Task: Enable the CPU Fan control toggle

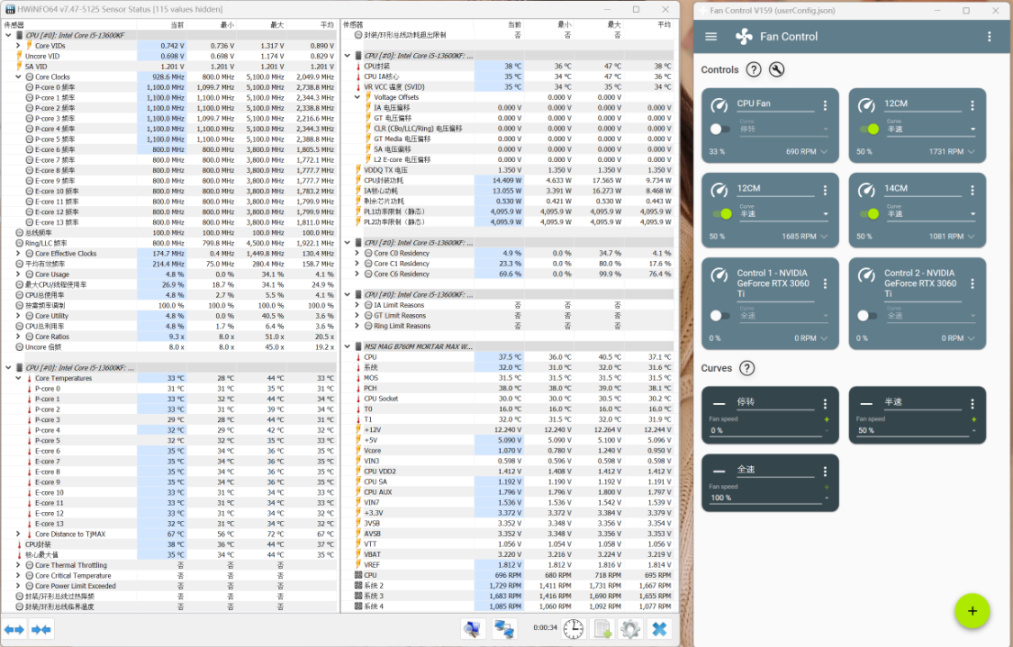Action: [x=720, y=129]
